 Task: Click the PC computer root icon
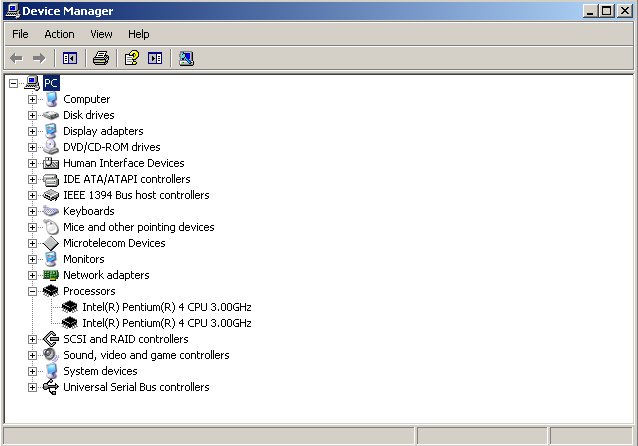tap(32, 83)
